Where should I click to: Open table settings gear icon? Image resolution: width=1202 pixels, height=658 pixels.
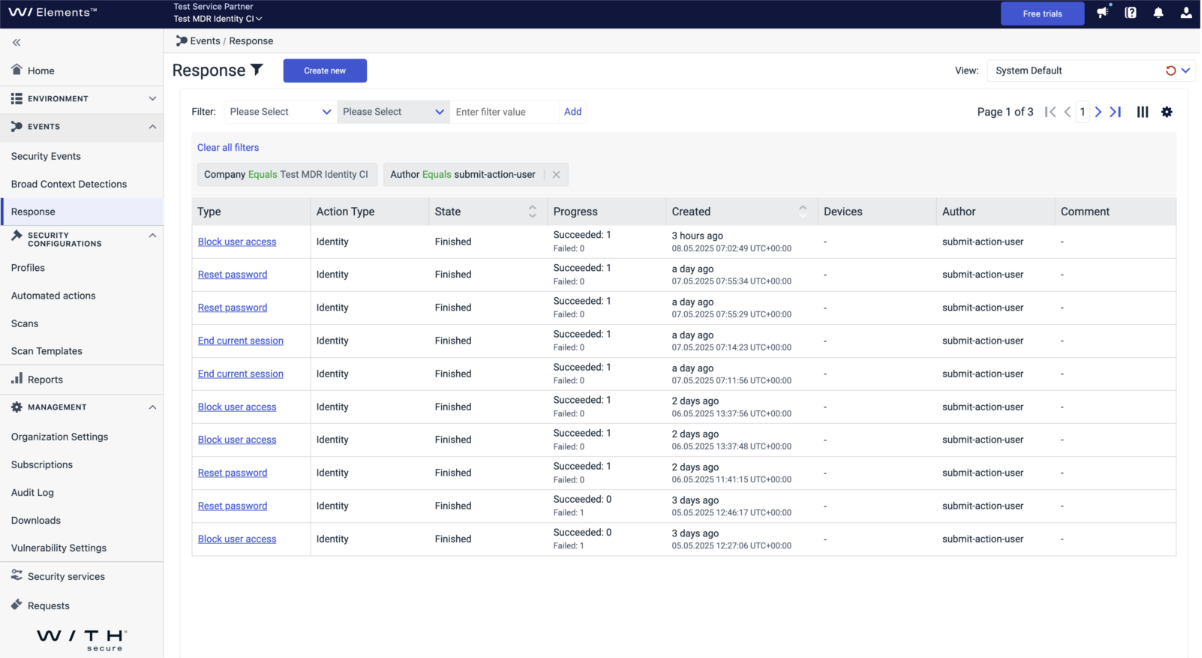coord(1167,112)
